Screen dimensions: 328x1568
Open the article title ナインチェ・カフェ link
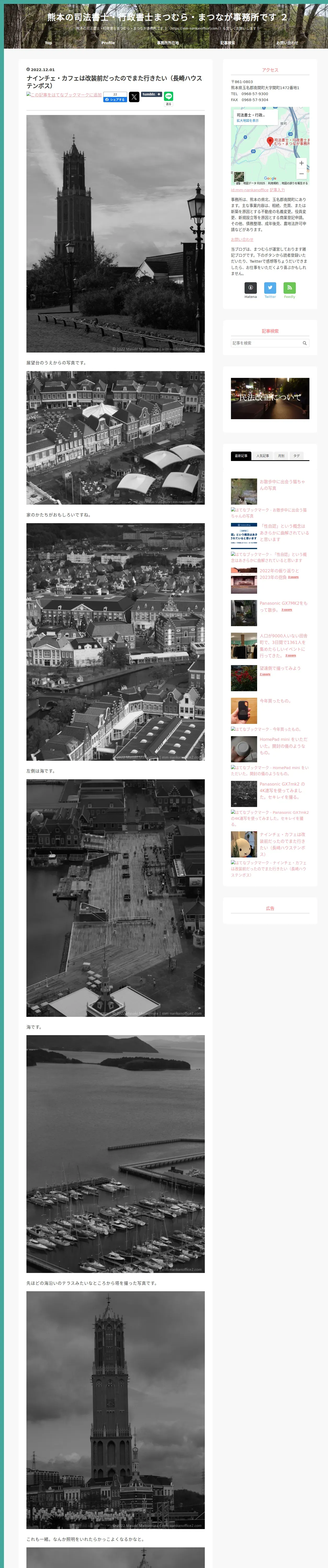[x=114, y=82]
